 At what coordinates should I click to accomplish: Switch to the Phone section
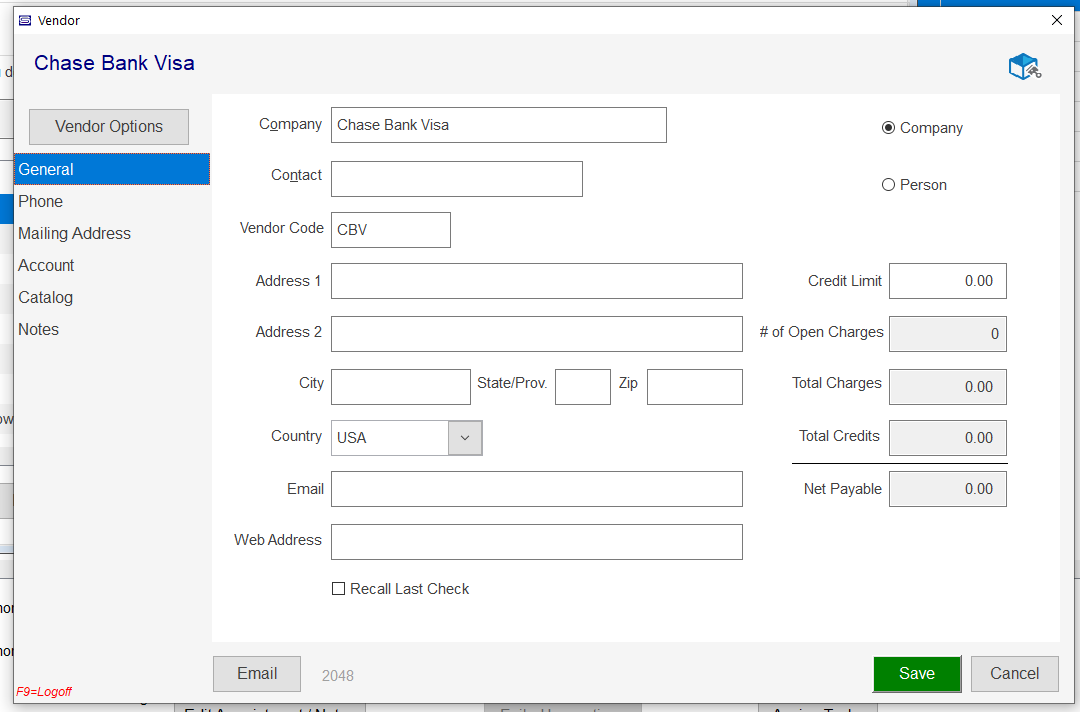click(112, 201)
